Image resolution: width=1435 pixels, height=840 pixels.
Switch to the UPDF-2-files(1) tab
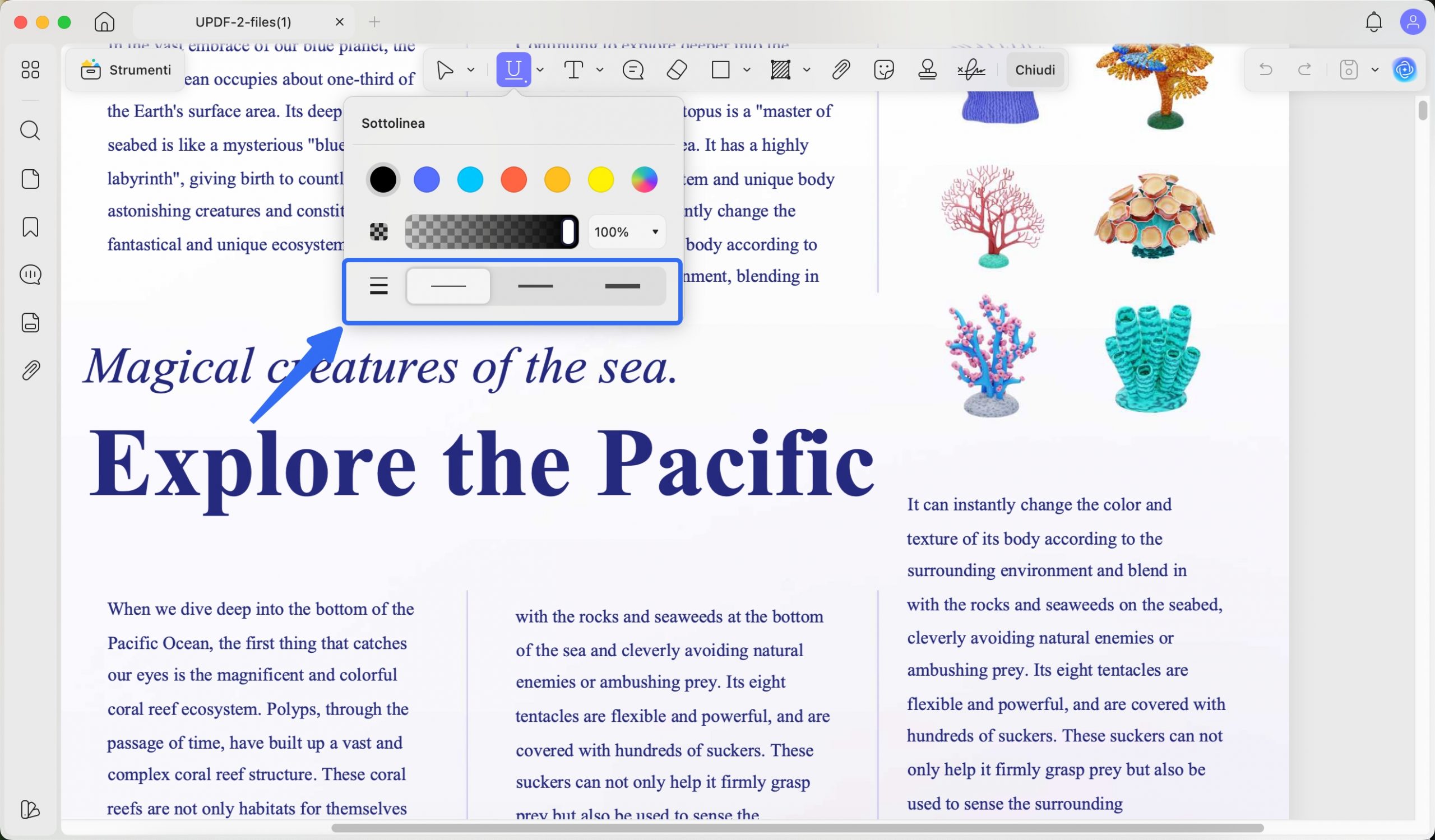(x=243, y=22)
